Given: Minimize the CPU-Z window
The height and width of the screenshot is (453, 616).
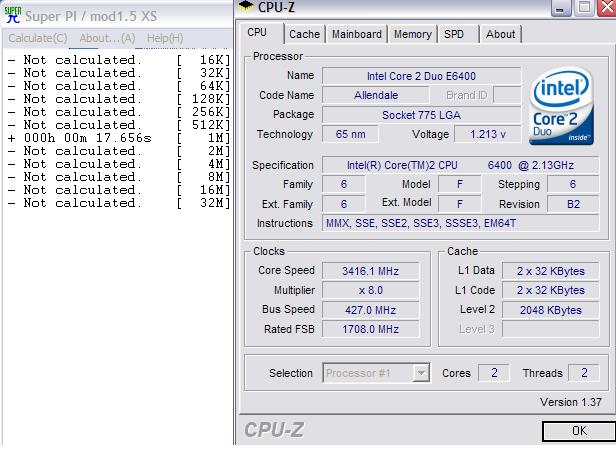Looking at the screenshot, I should (x=560, y=8).
